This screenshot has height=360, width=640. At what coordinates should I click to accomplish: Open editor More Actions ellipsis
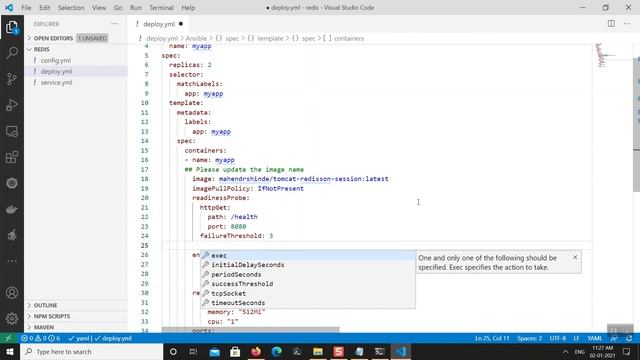click(627, 24)
